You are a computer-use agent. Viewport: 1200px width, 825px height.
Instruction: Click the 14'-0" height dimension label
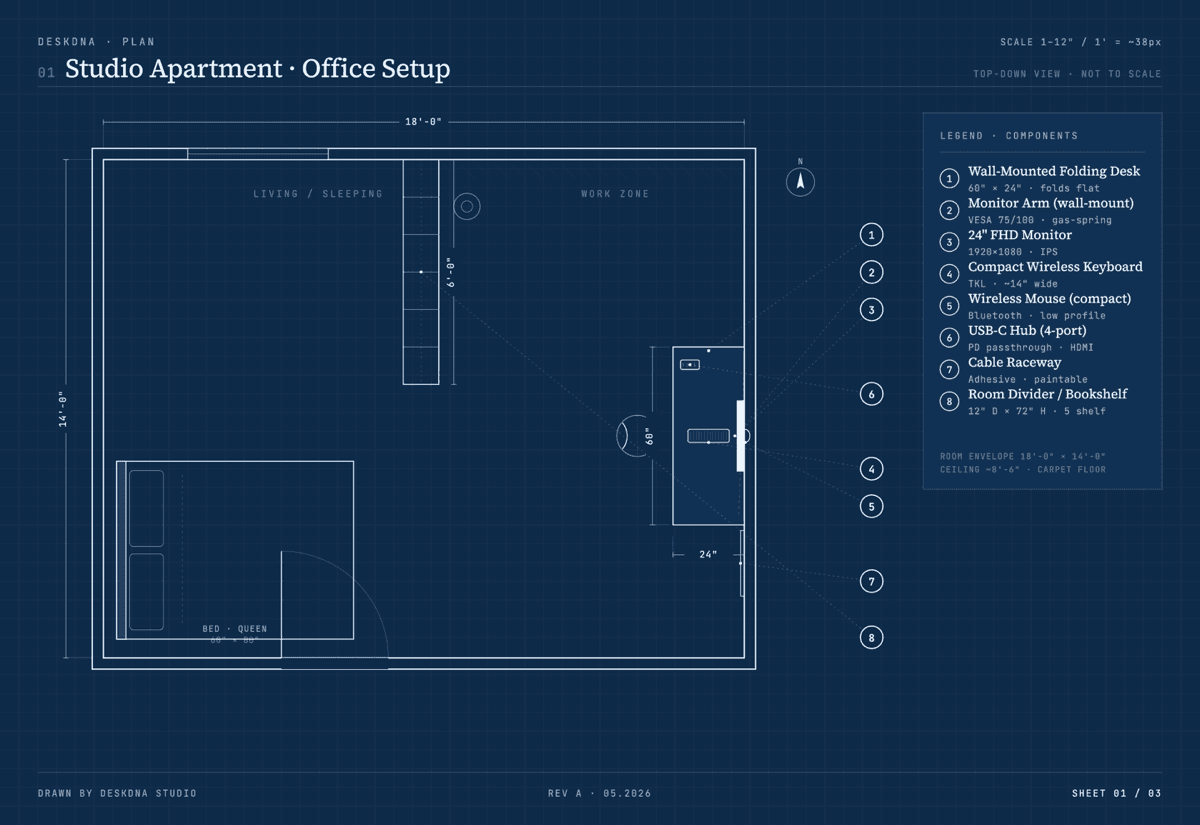[64, 410]
